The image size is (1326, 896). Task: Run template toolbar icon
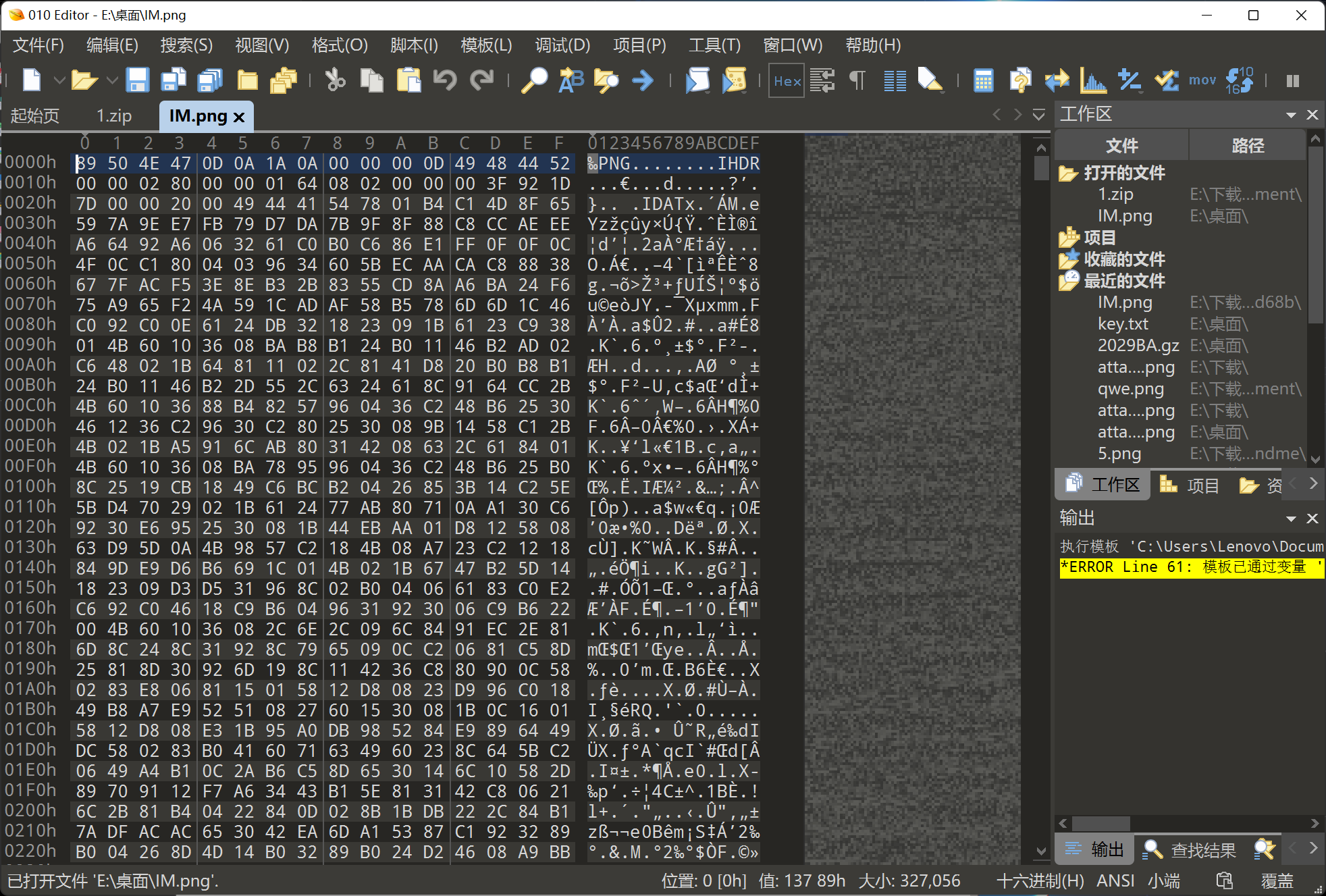[x=734, y=80]
